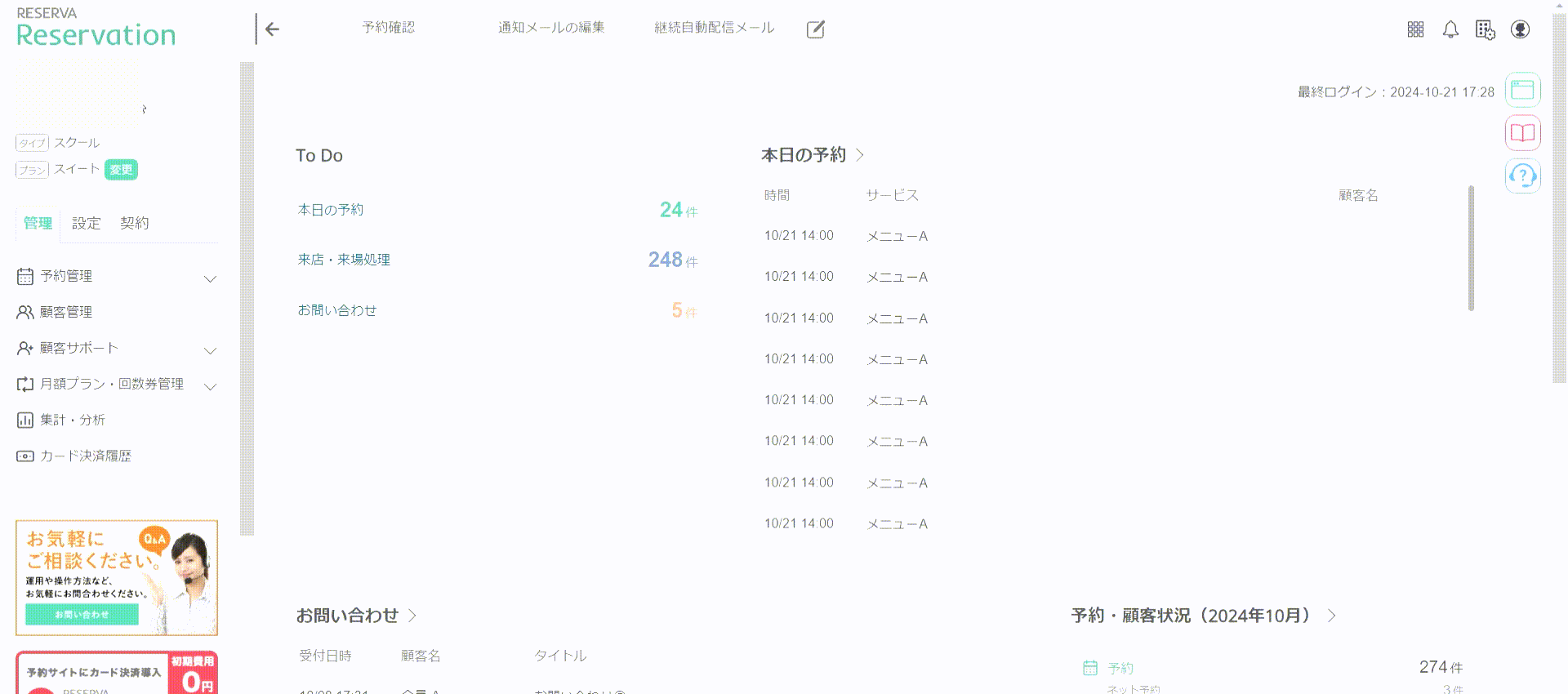
Task: Open the apps grid icon
Action: [1415, 29]
